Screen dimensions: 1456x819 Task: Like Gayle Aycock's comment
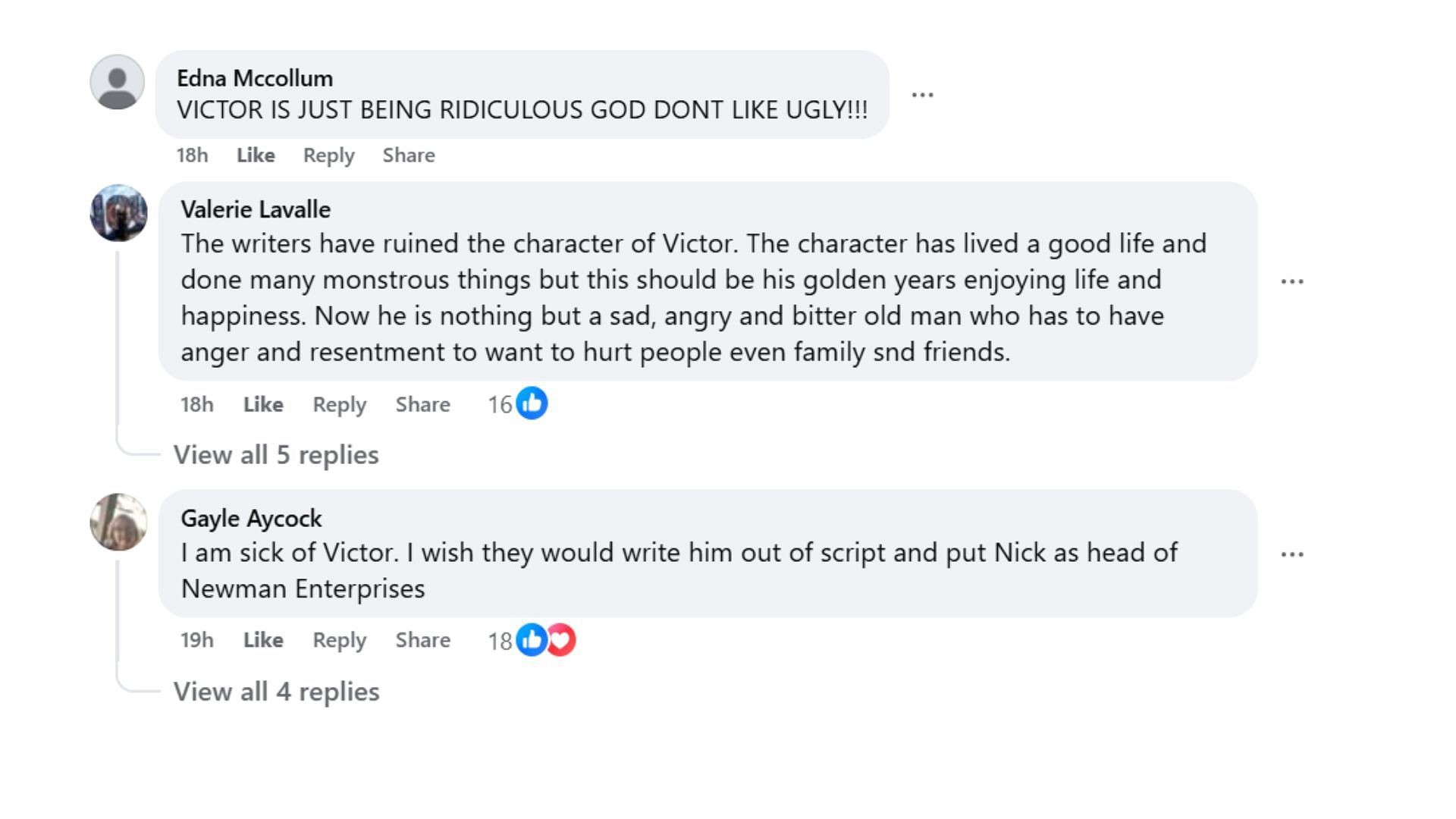[x=263, y=640]
